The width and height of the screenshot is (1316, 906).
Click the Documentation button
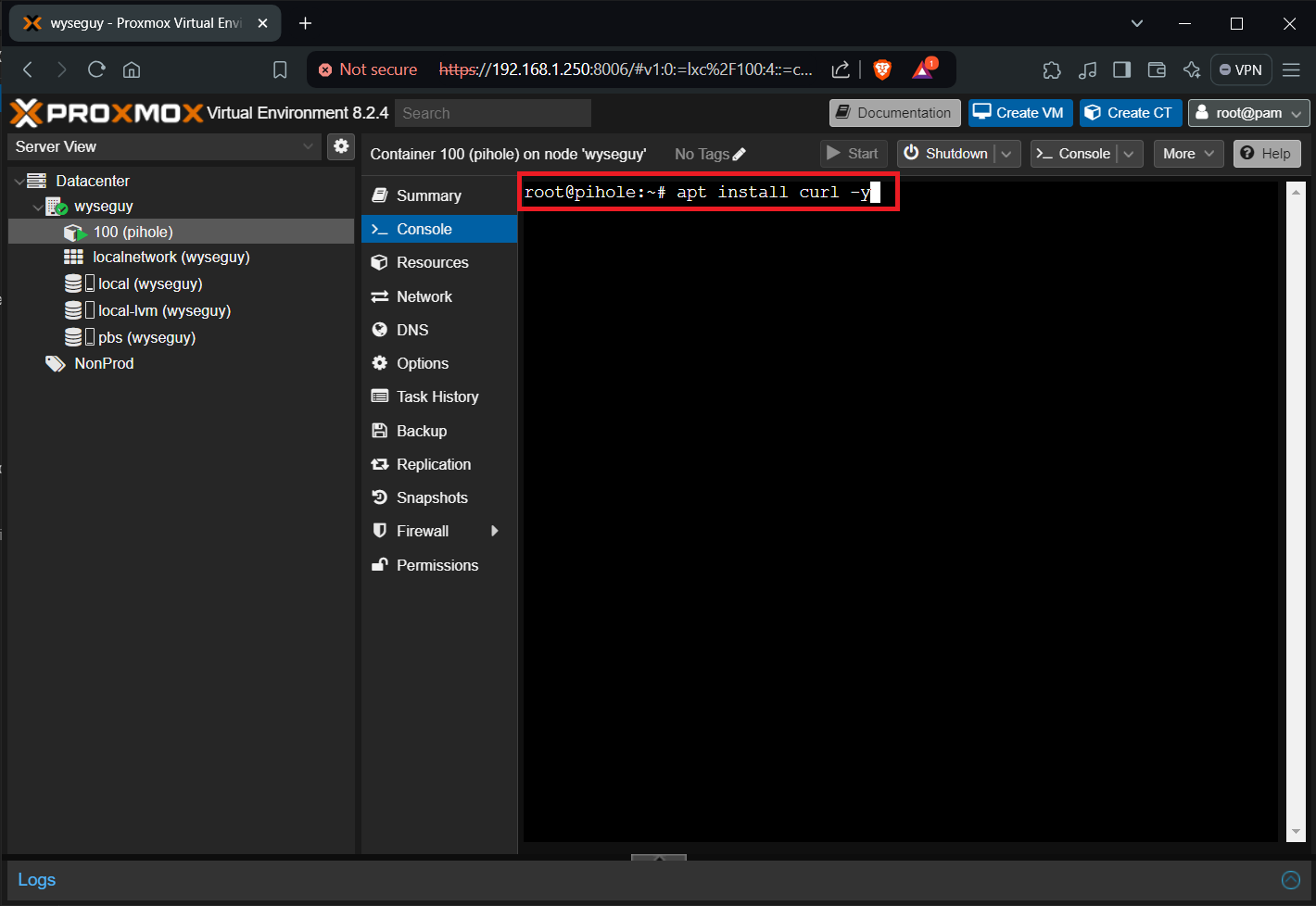894,113
